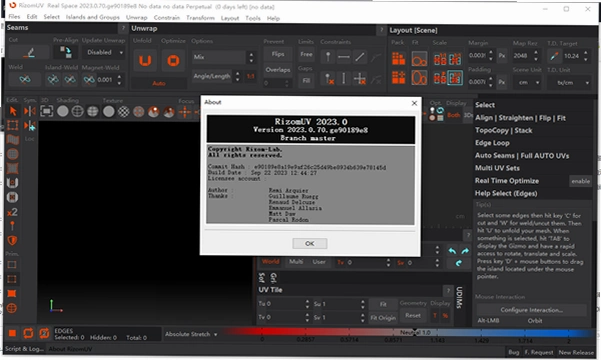Image resolution: width=601 pixels, height=360 pixels.
Task: Open the Scene Unit cm dropdown
Action: tap(529, 82)
